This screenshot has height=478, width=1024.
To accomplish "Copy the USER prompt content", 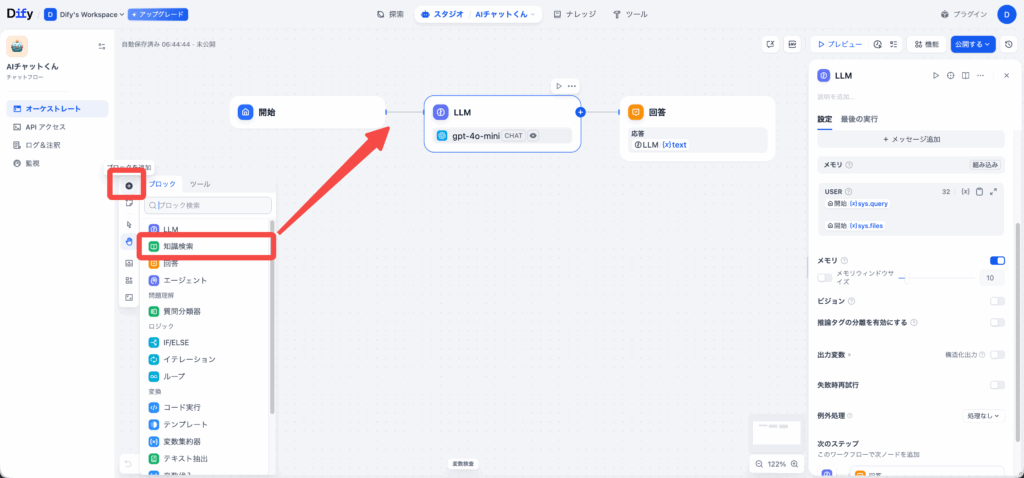I will pyautogui.click(x=979, y=191).
